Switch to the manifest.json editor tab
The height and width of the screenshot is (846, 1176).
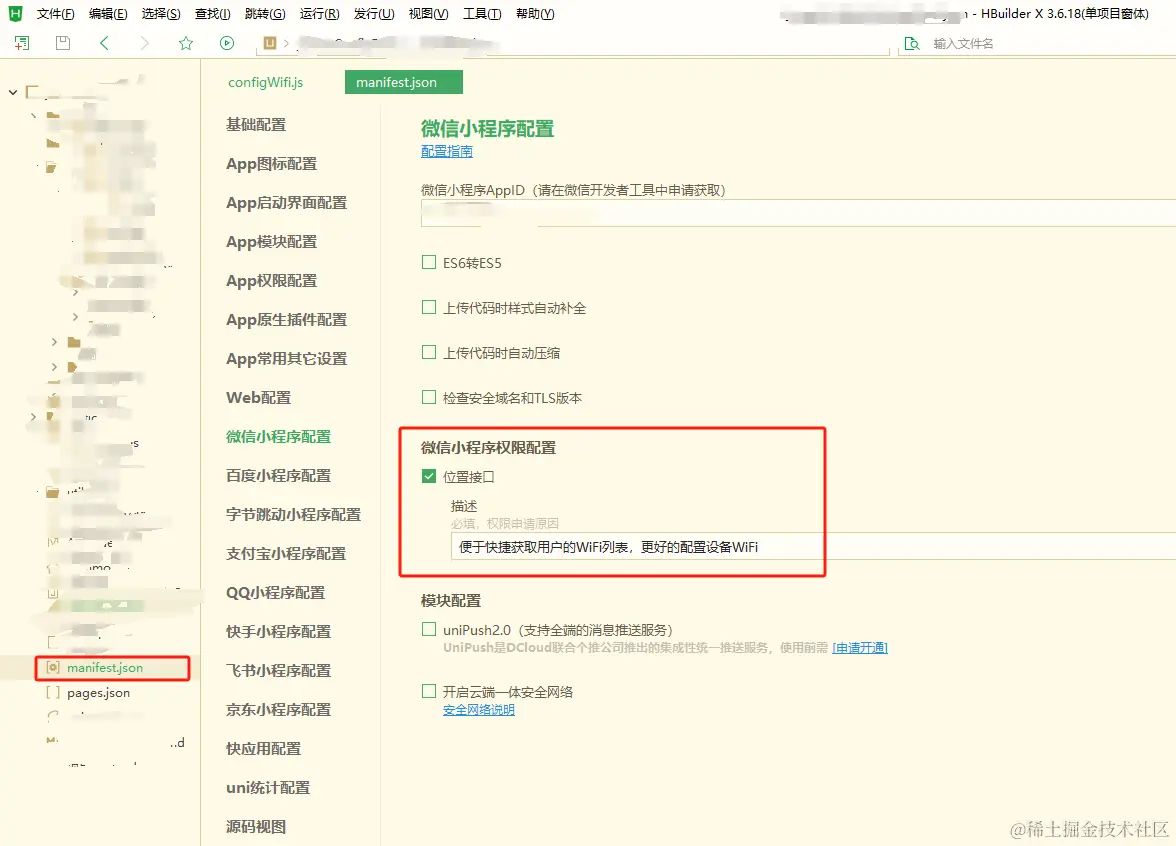[404, 82]
